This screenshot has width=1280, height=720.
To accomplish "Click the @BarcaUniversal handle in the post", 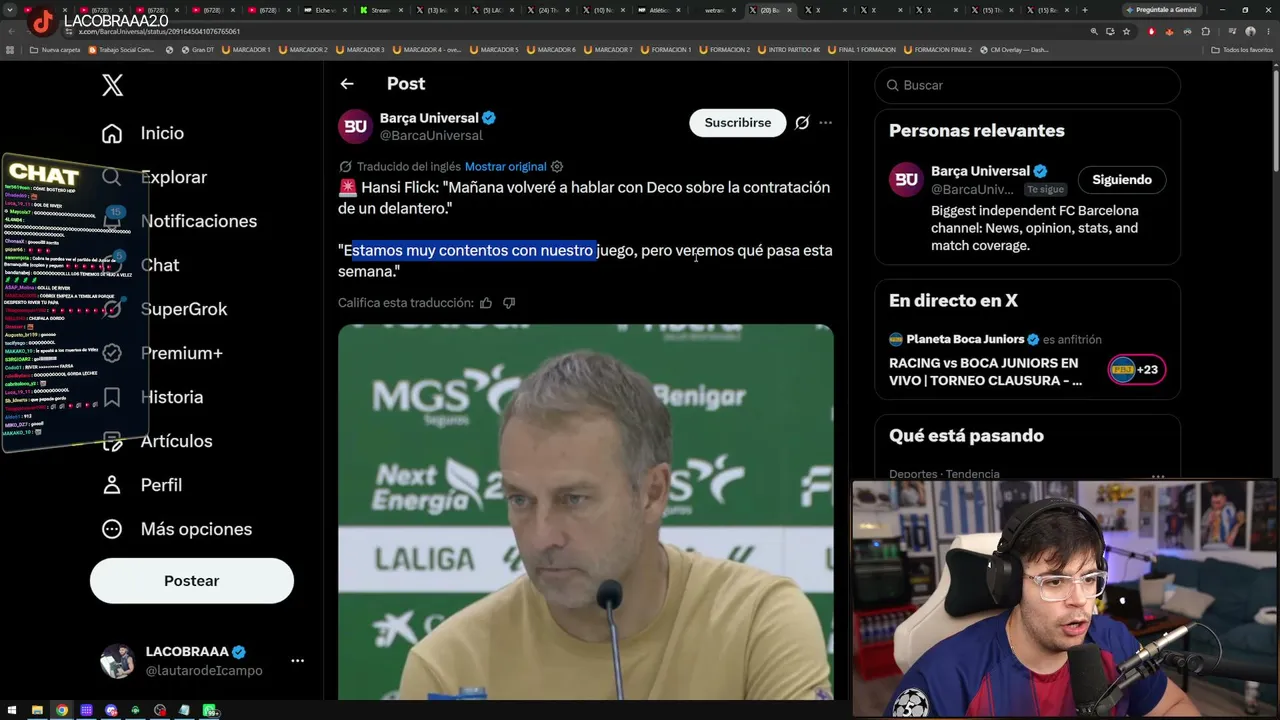I will [x=431, y=136].
